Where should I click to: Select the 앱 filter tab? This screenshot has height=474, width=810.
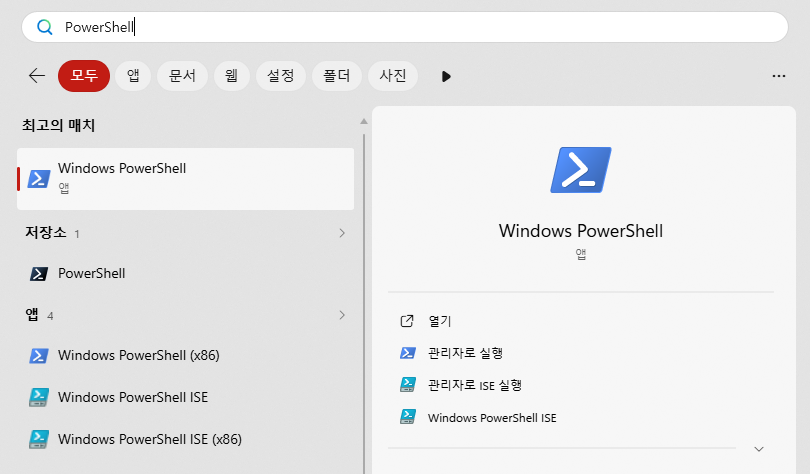[x=133, y=76]
